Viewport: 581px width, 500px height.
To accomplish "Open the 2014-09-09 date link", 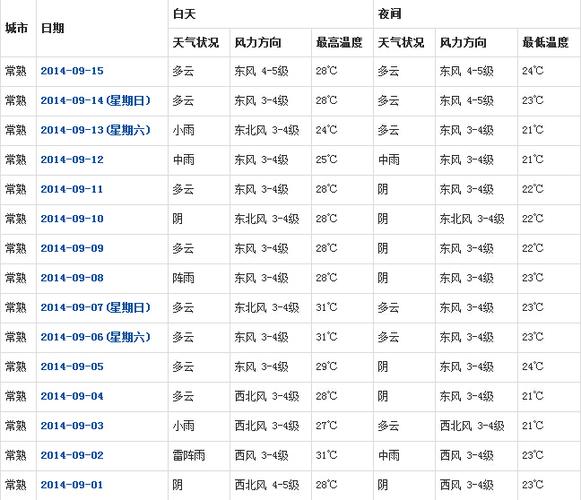I will 72,249.
